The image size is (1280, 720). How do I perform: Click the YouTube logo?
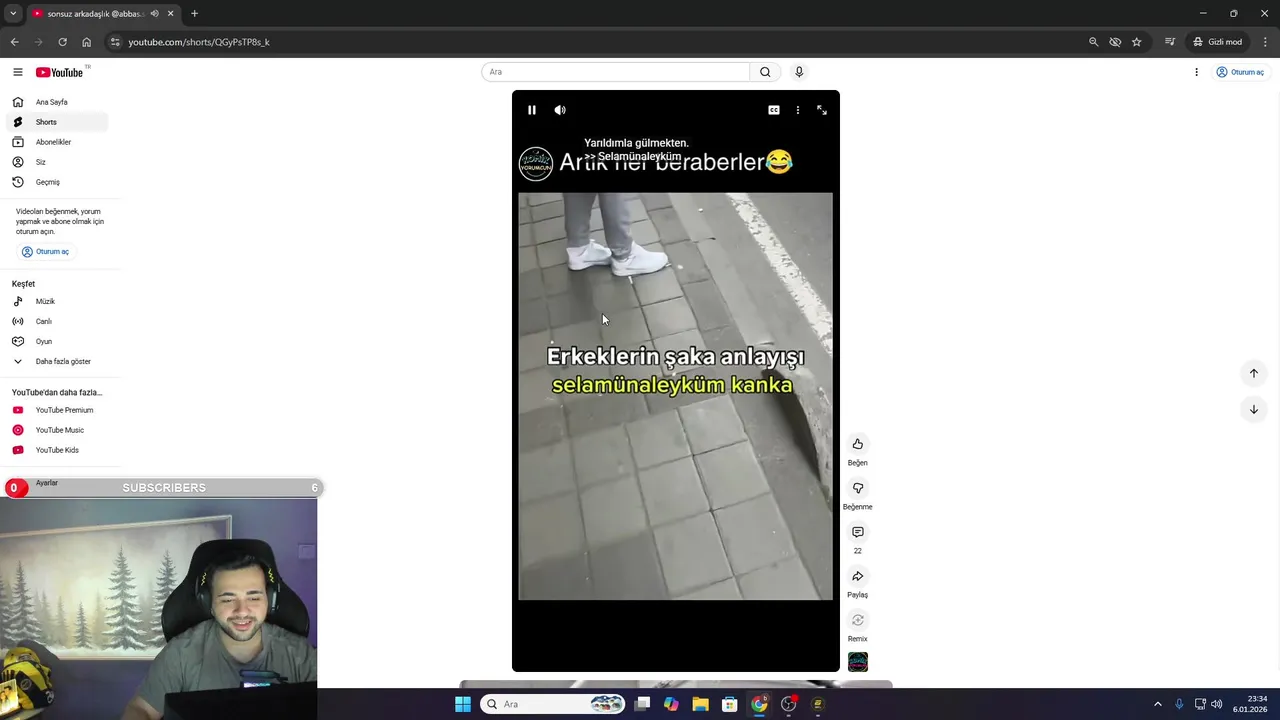[x=60, y=72]
